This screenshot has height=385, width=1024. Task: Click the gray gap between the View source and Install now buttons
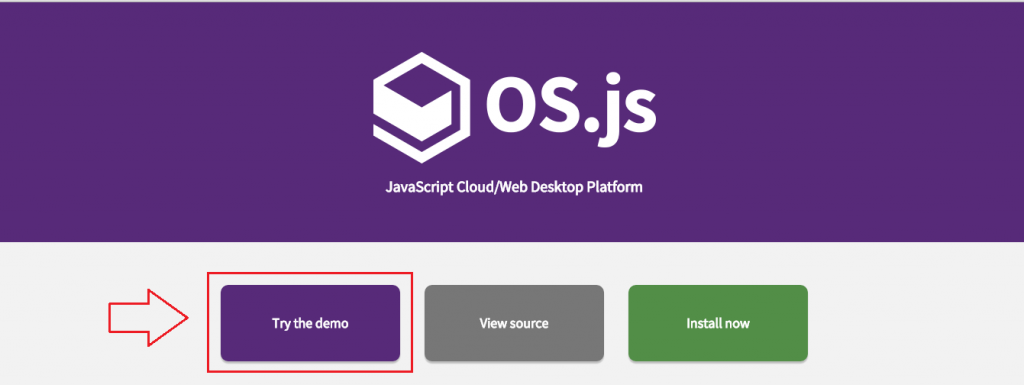pyautogui.click(x=616, y=323)
